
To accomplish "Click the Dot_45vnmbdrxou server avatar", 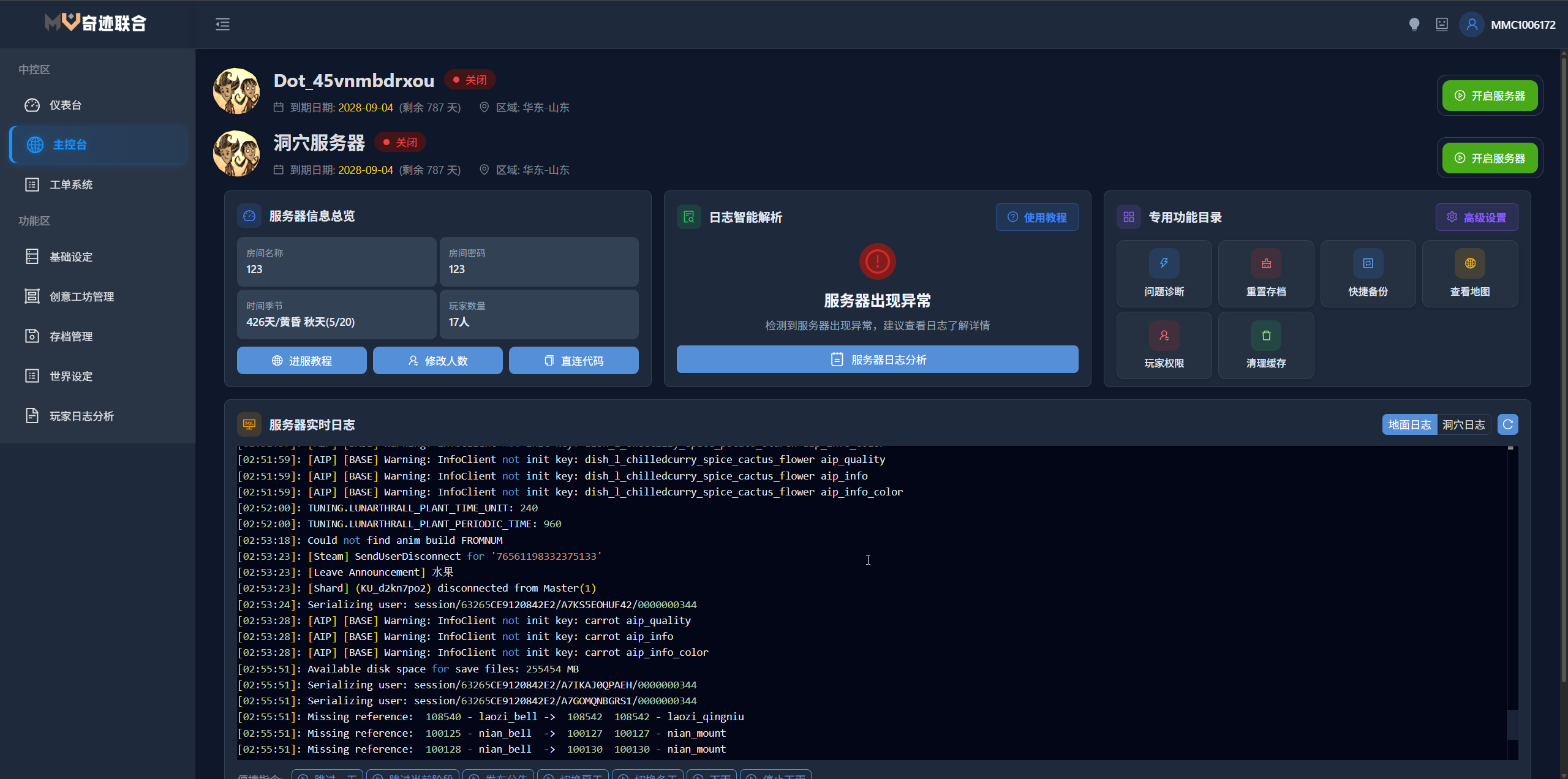I will coord(236,91).
